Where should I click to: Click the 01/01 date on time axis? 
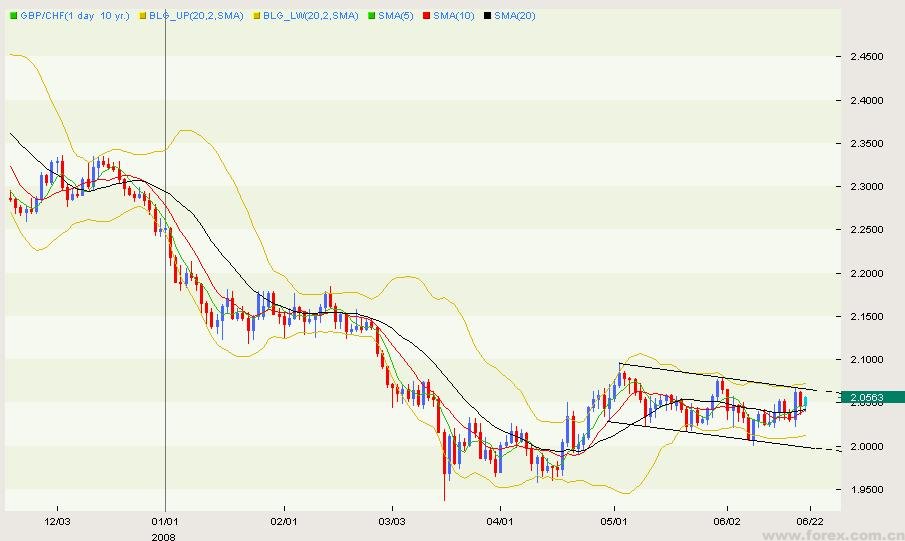click(165, 521)
